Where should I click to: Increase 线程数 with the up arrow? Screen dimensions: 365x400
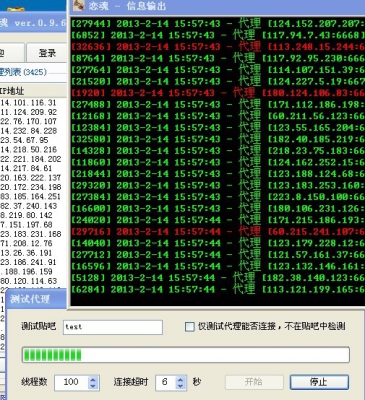93,379
